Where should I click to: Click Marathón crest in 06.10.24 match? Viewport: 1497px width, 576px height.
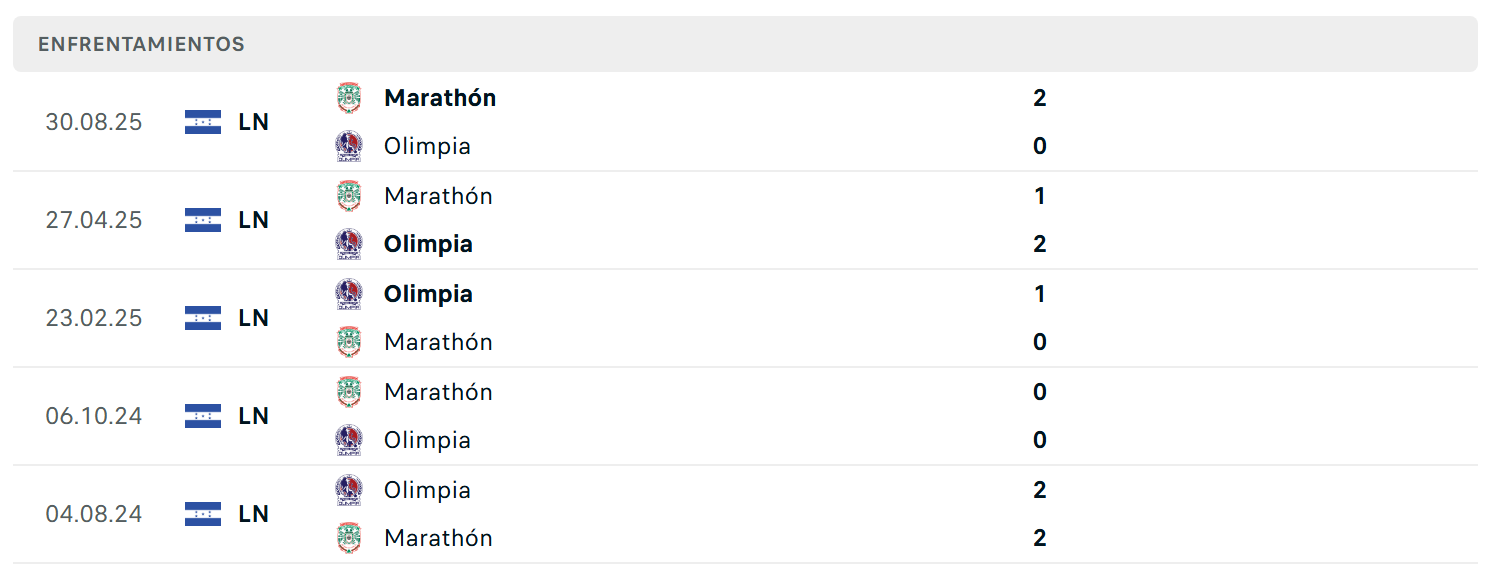tap(349, 392)
